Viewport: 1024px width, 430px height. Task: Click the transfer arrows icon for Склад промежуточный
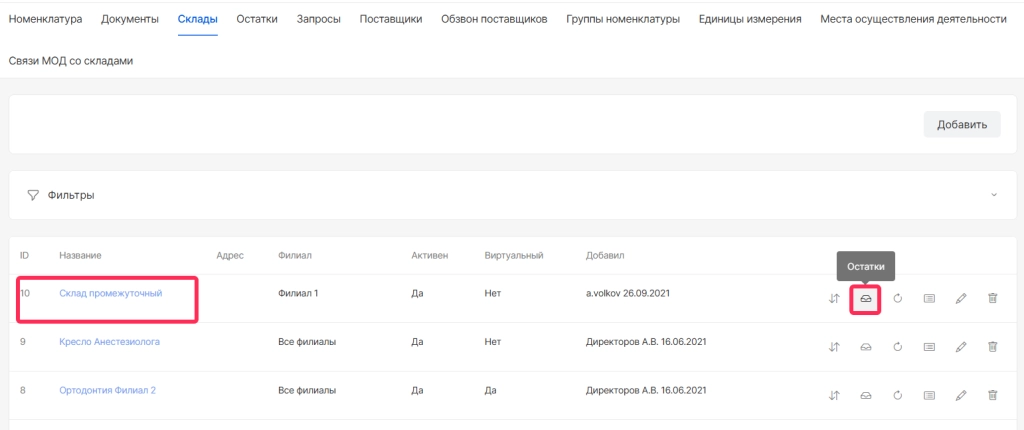[834, 299]
